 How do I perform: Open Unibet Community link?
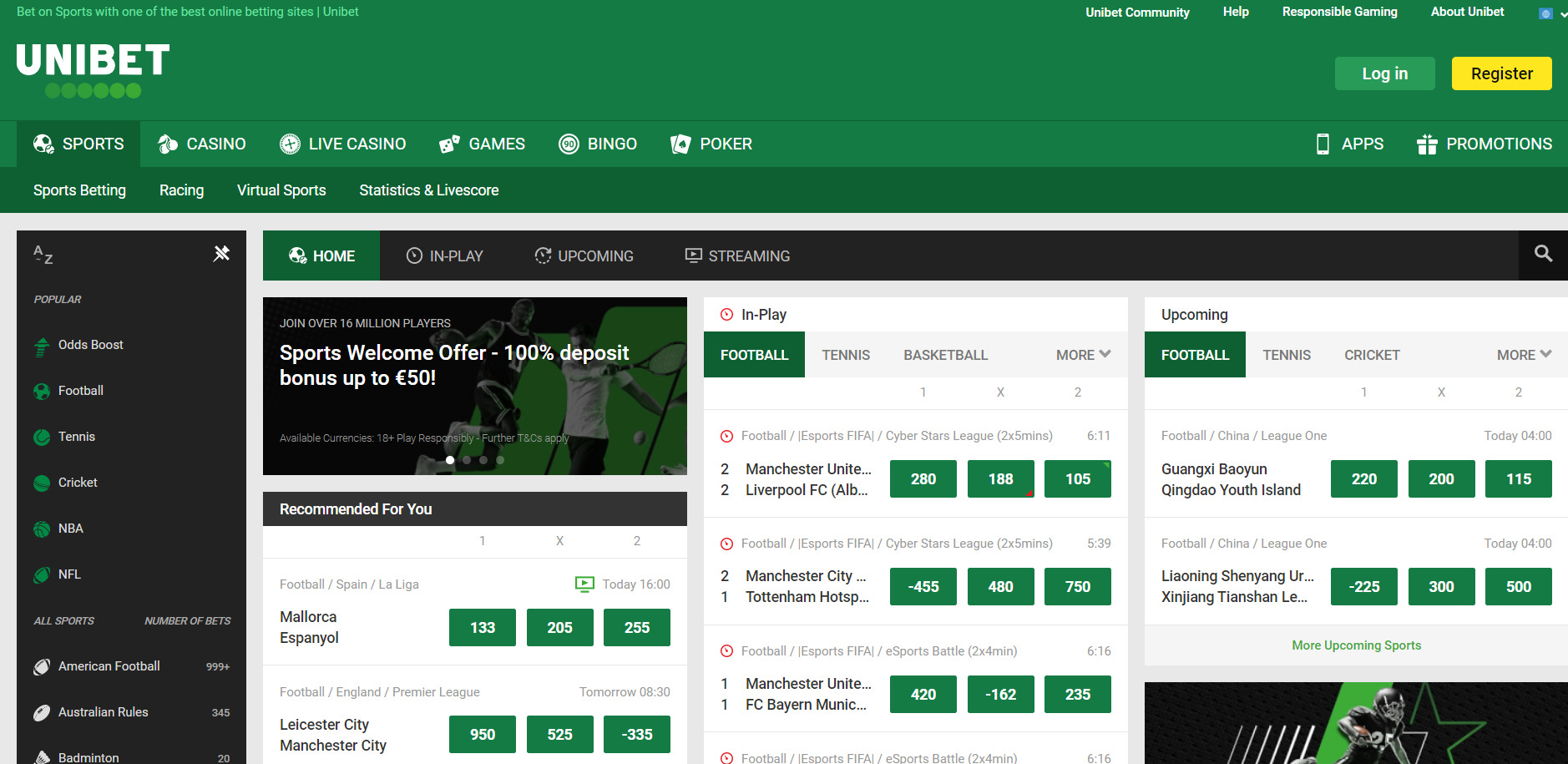click(x=1137, y=13)
